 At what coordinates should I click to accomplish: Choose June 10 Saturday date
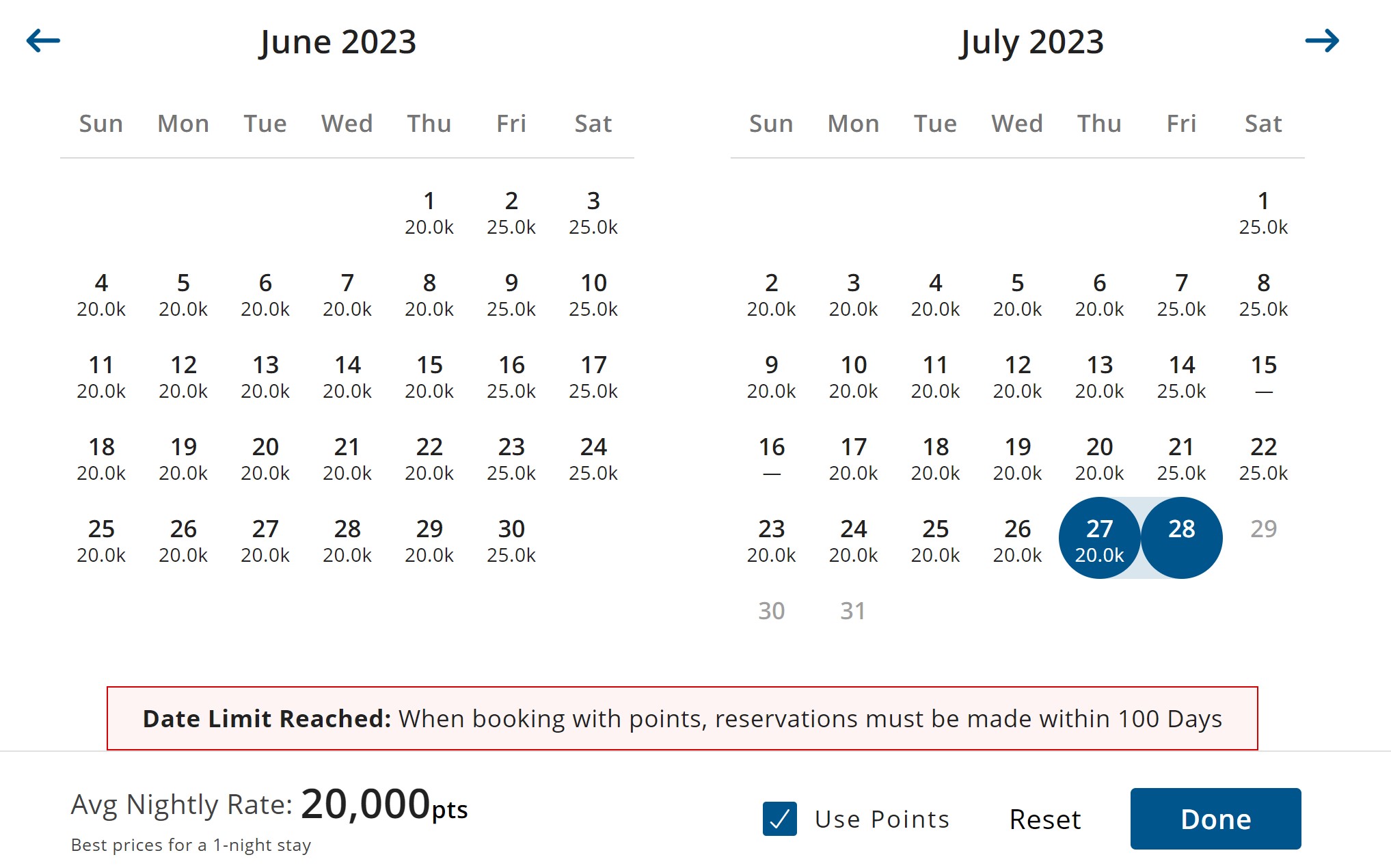pyautogui.click(x=593, y=295)
